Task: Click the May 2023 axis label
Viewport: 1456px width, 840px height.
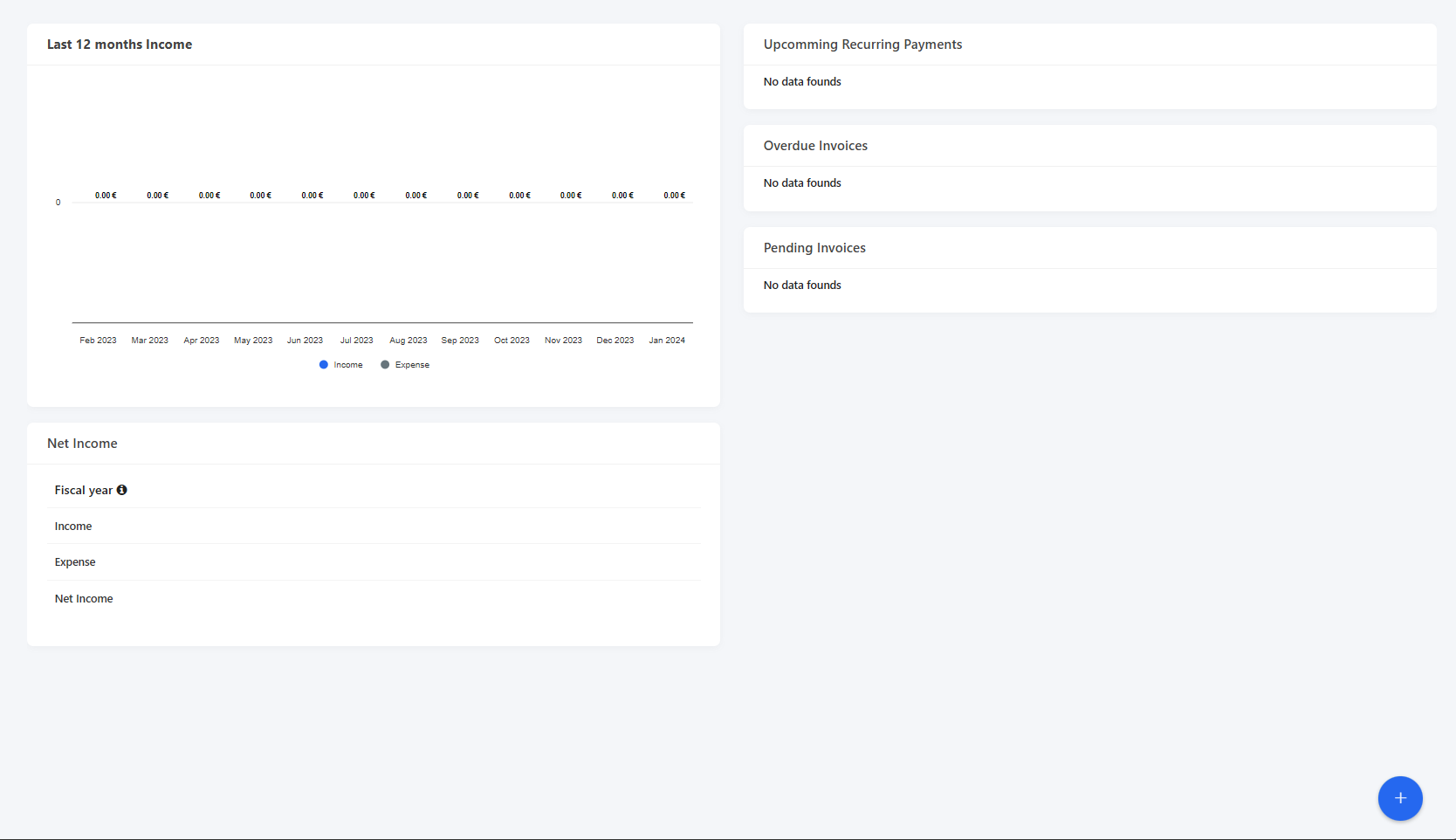Action: pos(253,341)
